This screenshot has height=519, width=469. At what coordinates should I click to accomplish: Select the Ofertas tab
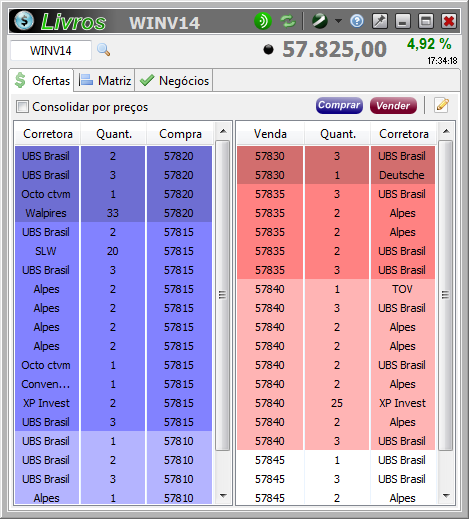coord(42,80)
